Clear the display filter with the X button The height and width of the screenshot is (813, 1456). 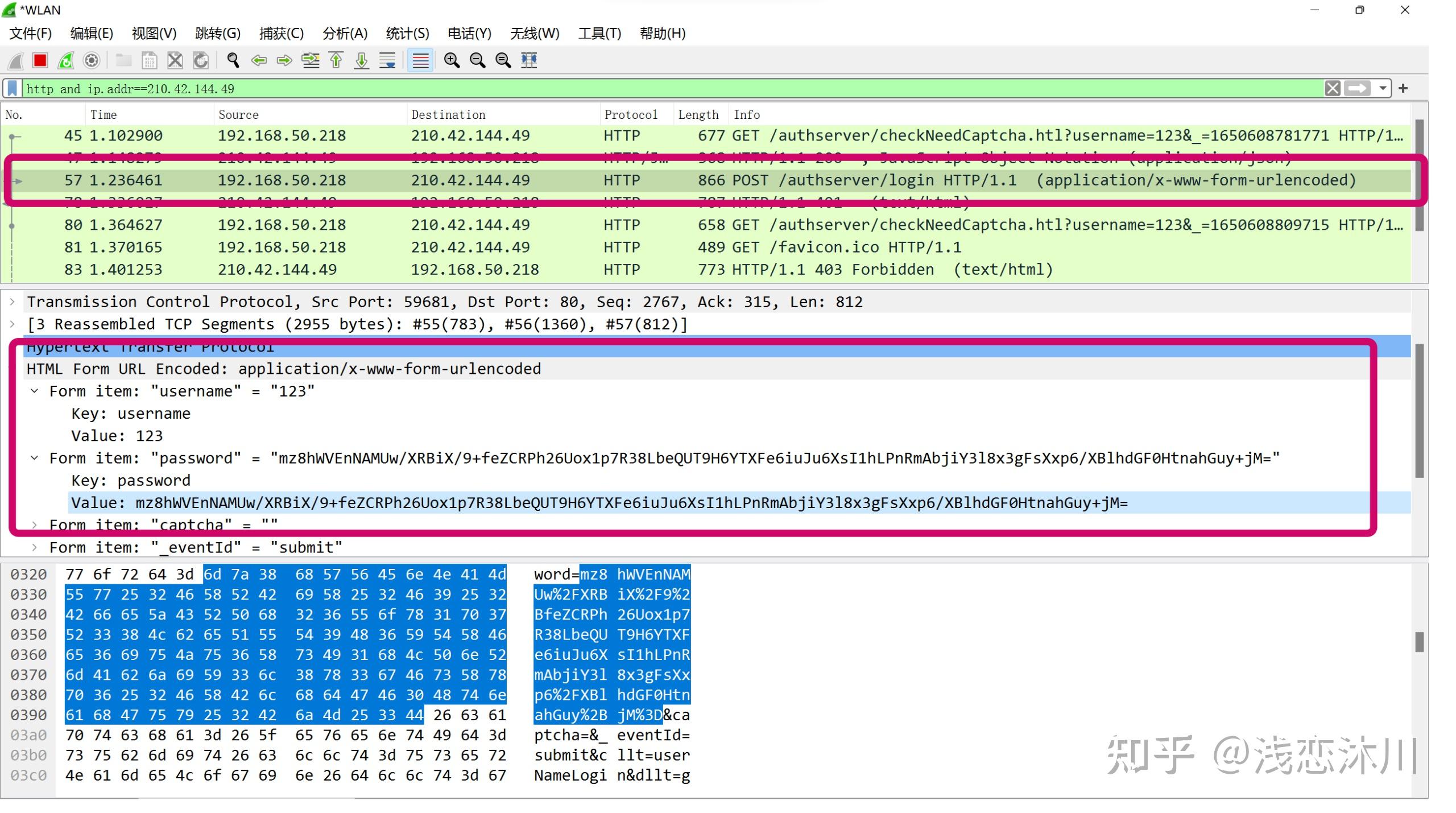pos(1333,88)
